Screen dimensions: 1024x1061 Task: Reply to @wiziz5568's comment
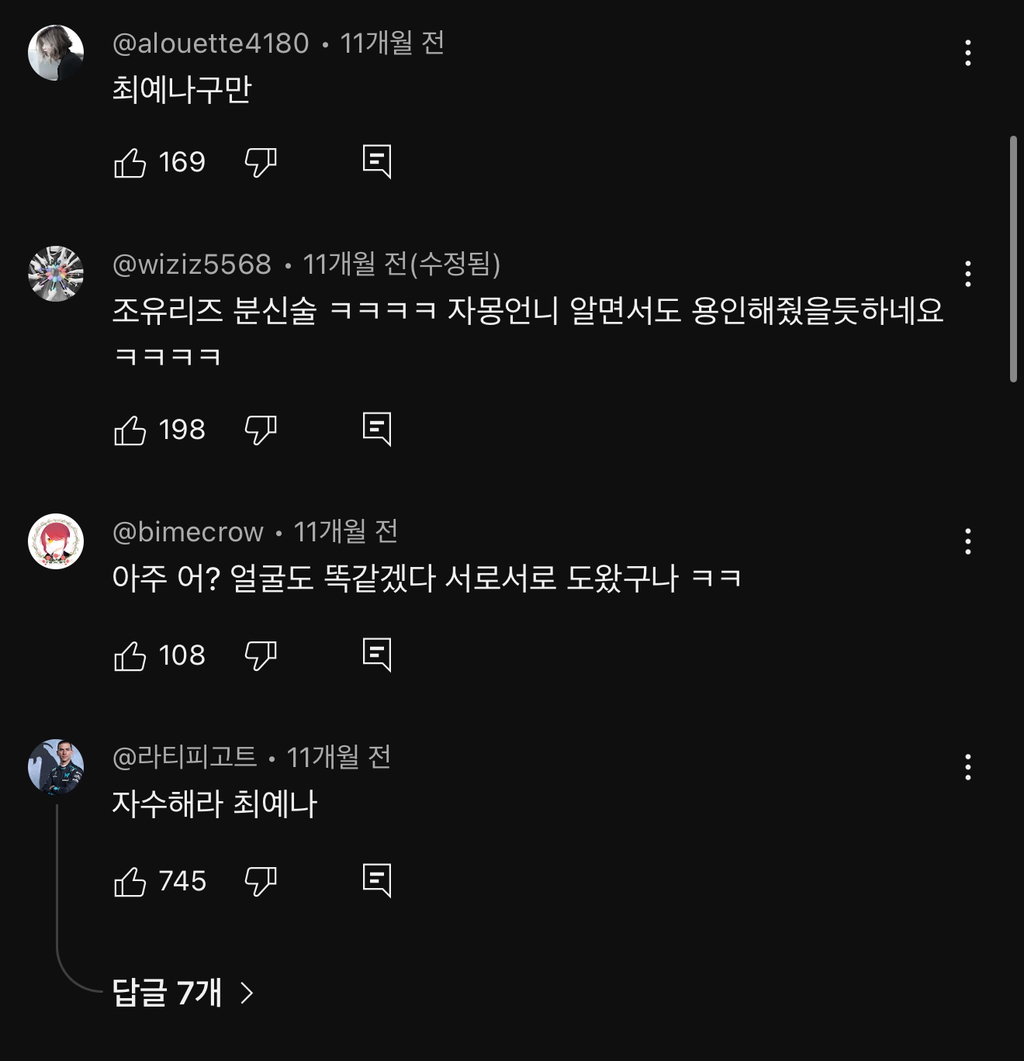click(376, 430)
